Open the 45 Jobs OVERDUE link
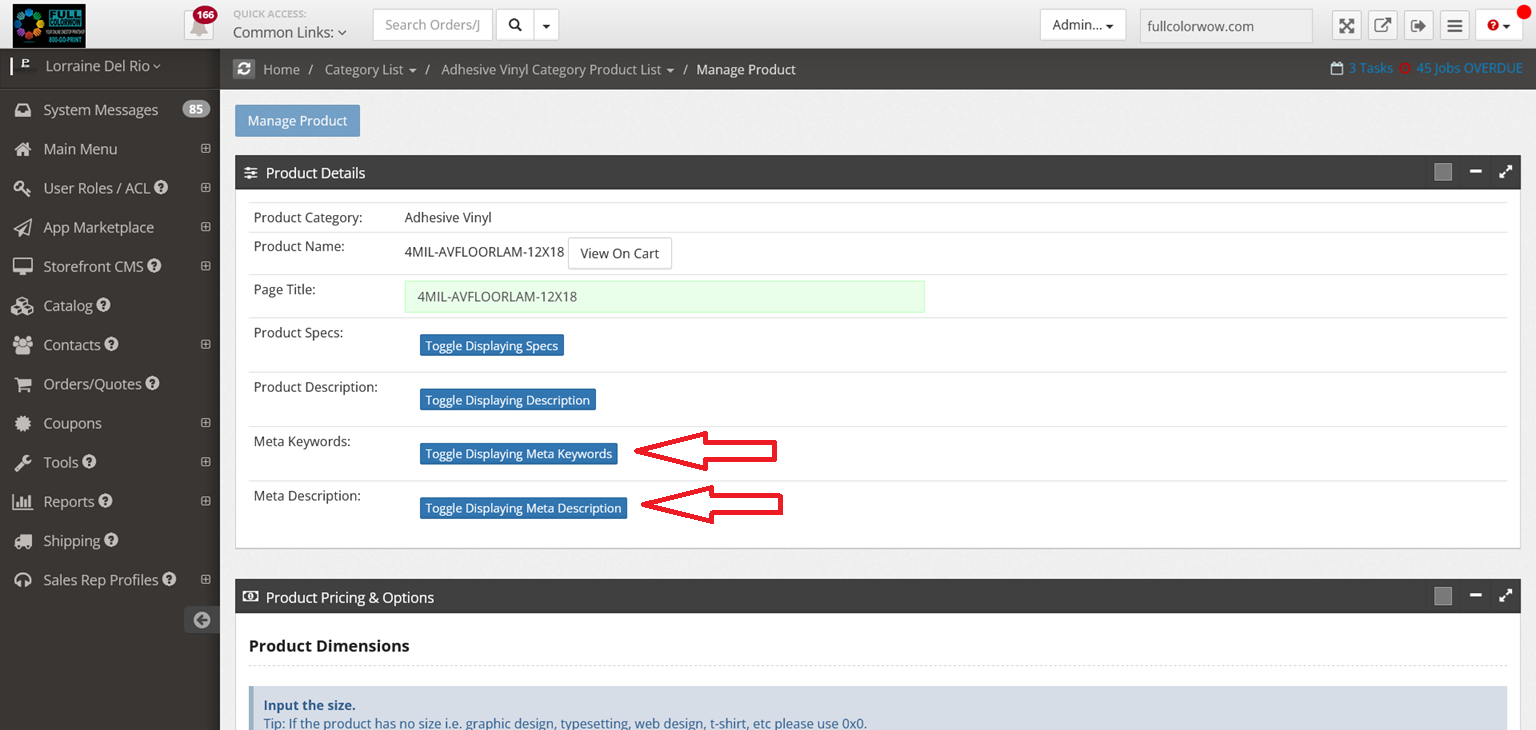The image size is (1536, 730). 1468,69
